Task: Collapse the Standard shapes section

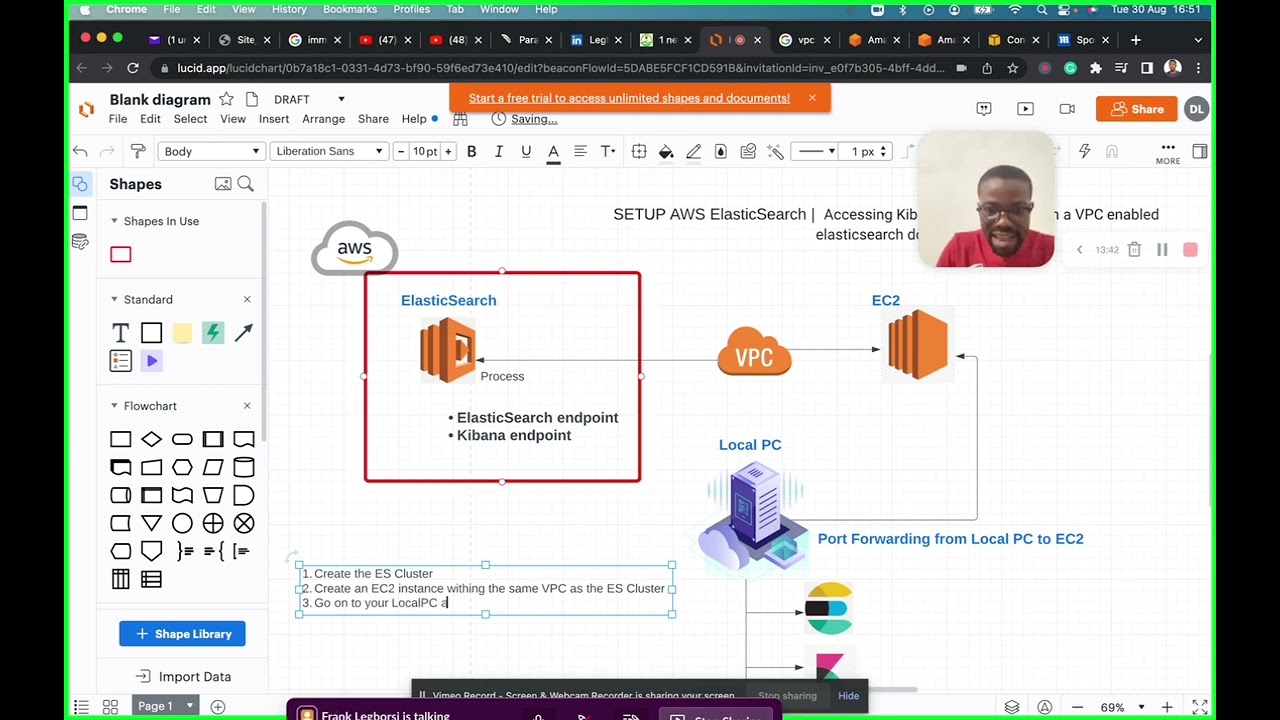Action: [114, 299]
